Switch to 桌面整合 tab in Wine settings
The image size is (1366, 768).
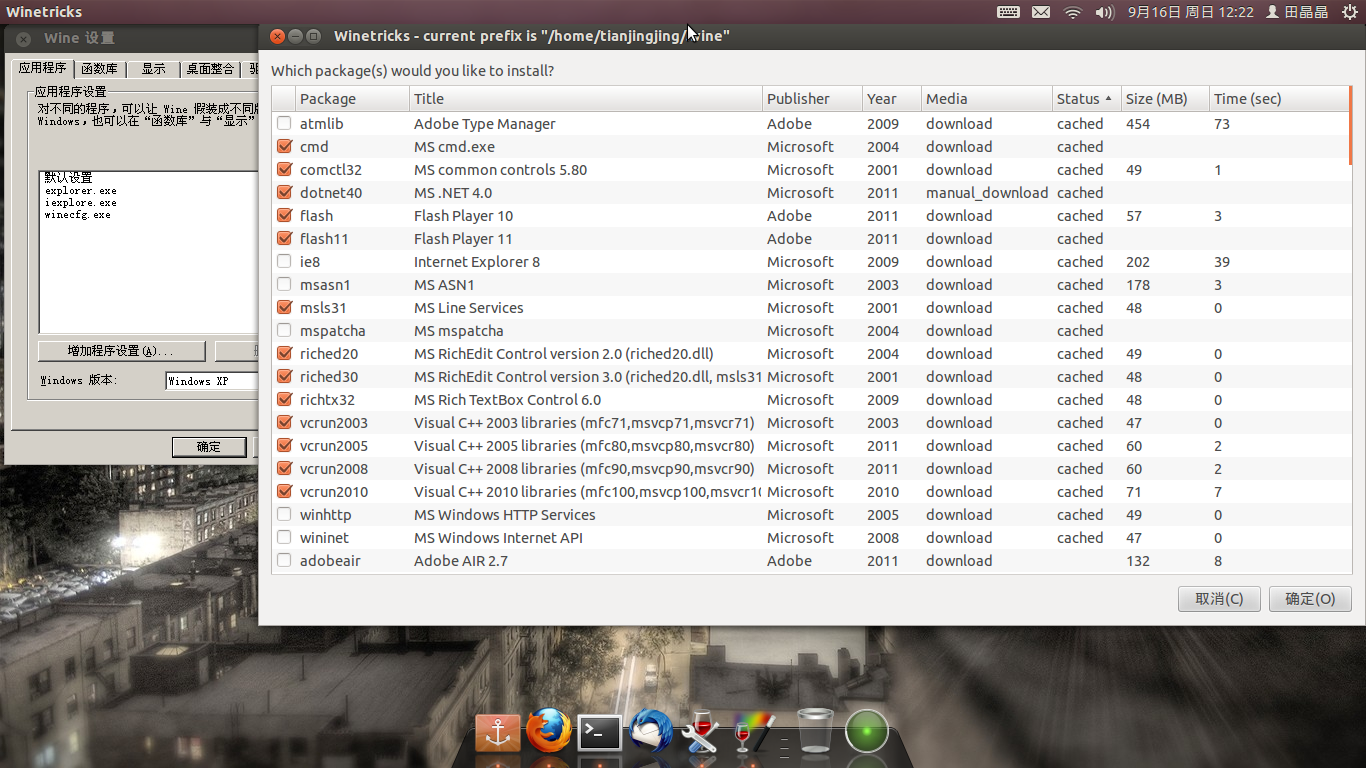point(210,69)
